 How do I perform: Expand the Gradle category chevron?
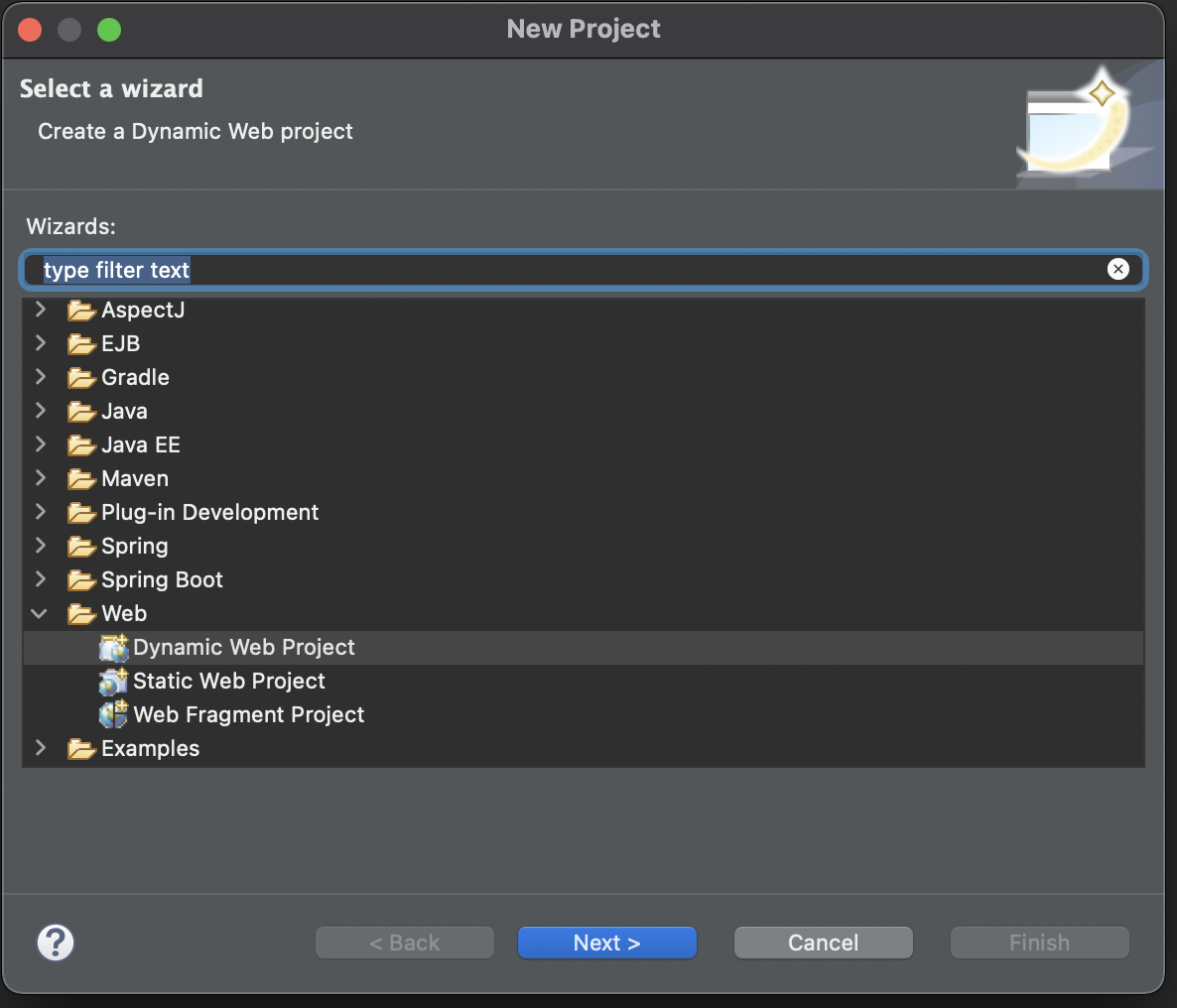click(41, 377)
